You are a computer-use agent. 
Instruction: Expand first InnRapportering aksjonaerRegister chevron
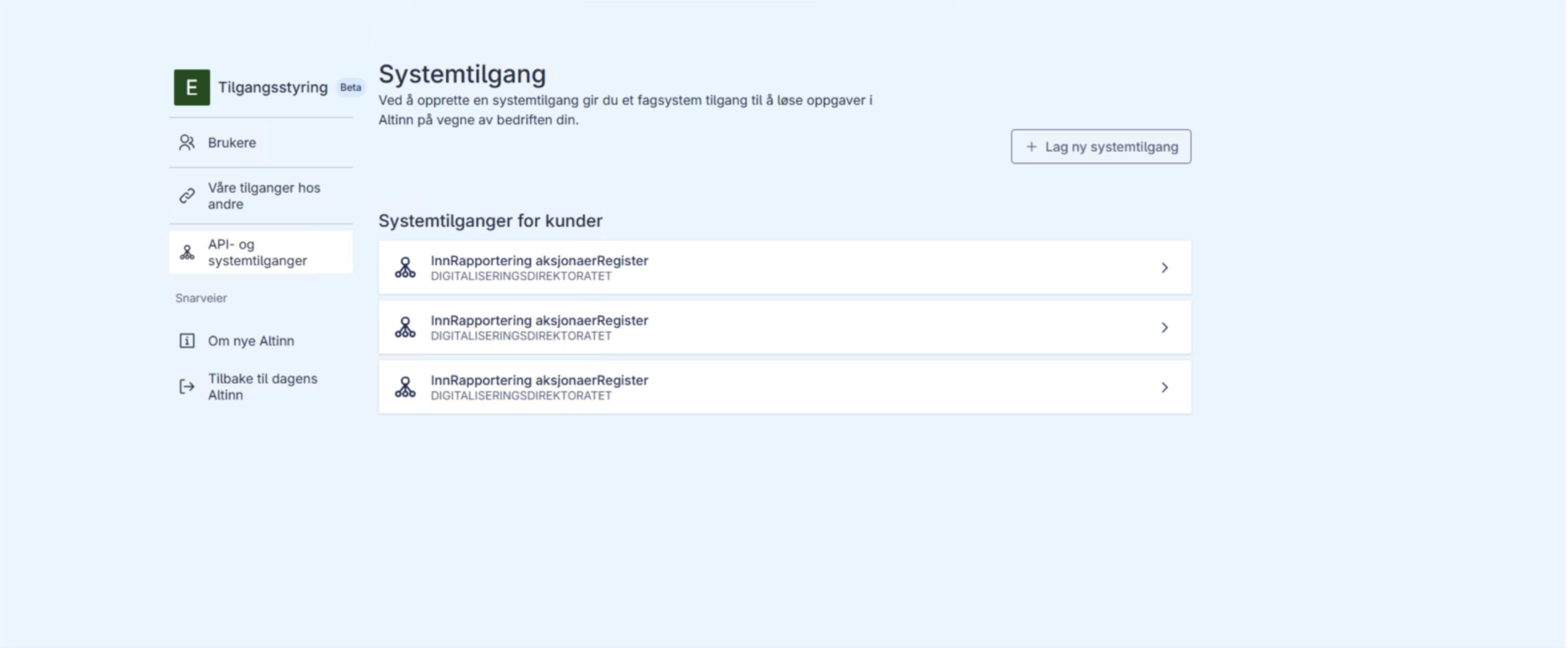[x=1165, y=268]
